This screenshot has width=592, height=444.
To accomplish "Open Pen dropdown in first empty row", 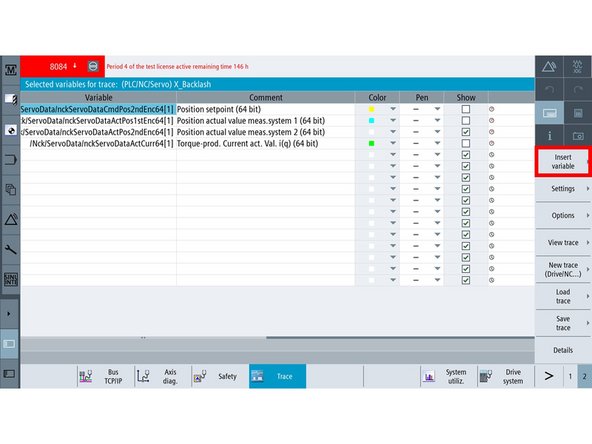I will 437,155.
